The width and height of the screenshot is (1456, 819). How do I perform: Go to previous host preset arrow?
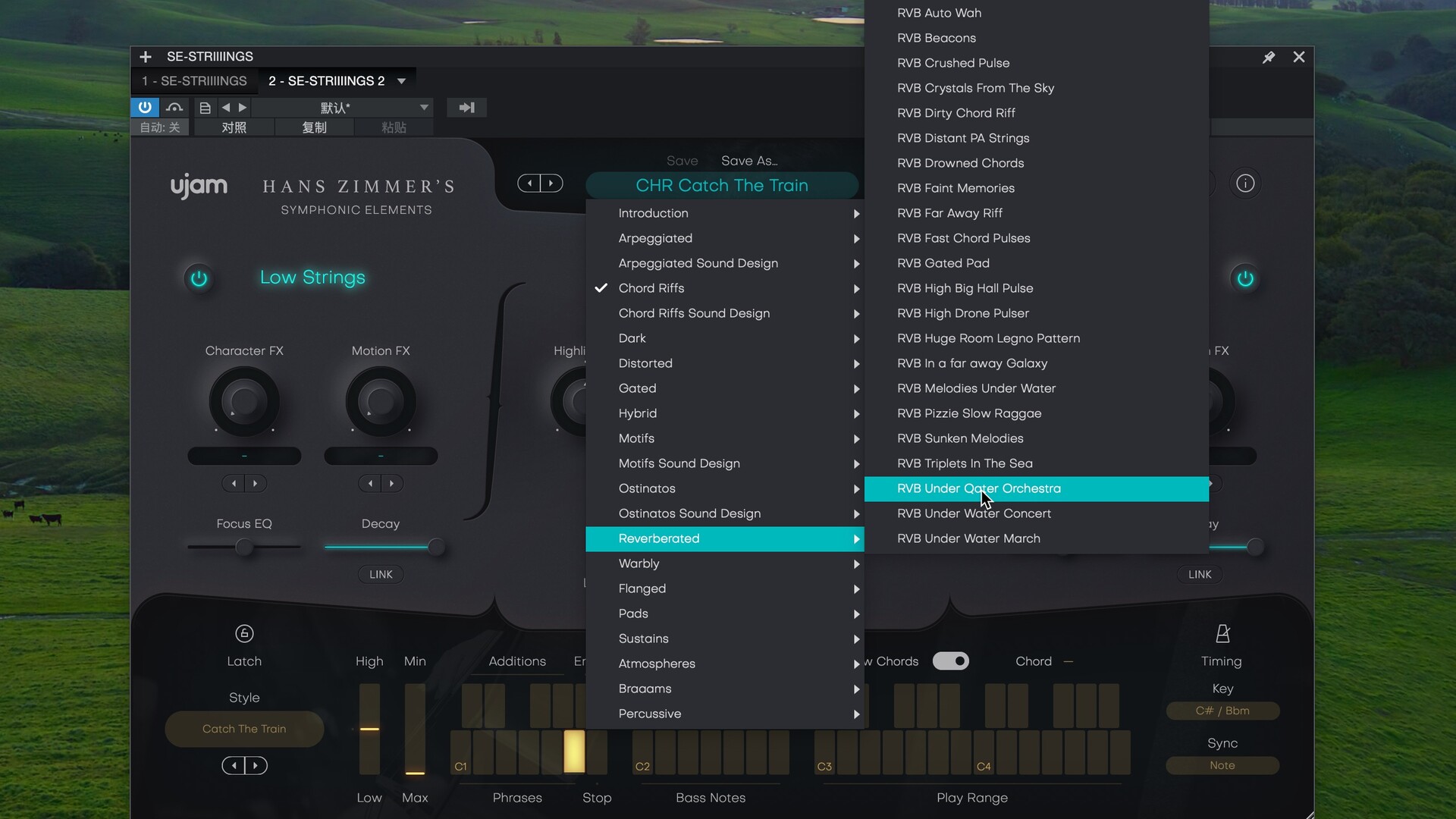click(225, 108)
